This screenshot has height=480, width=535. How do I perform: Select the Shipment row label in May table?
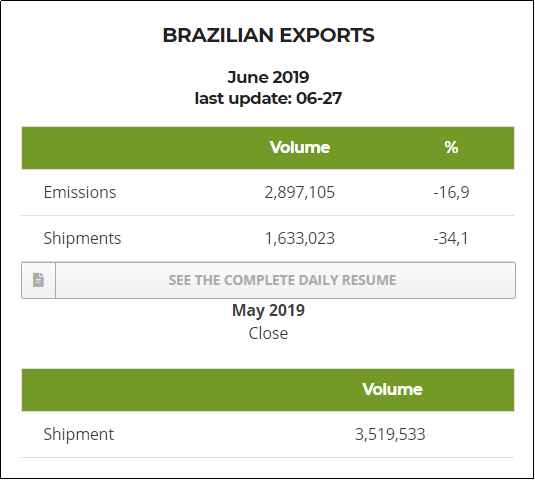[x=78, y=434]
